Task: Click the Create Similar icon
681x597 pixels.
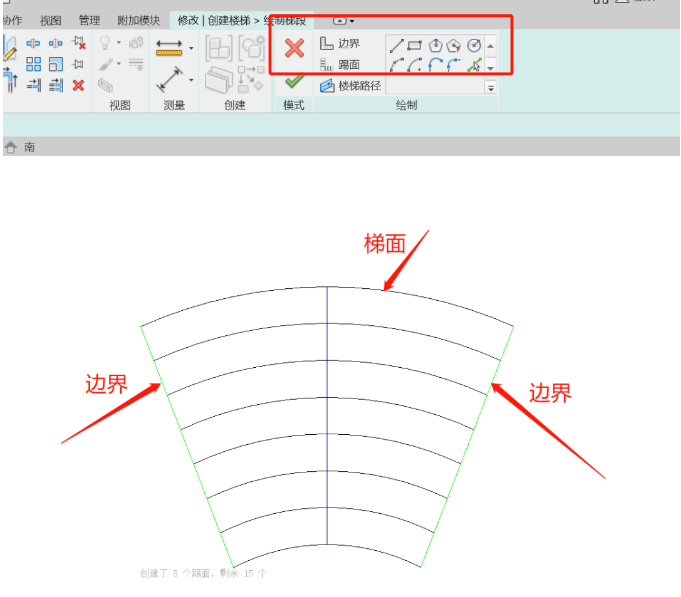Action: [251, 79]
